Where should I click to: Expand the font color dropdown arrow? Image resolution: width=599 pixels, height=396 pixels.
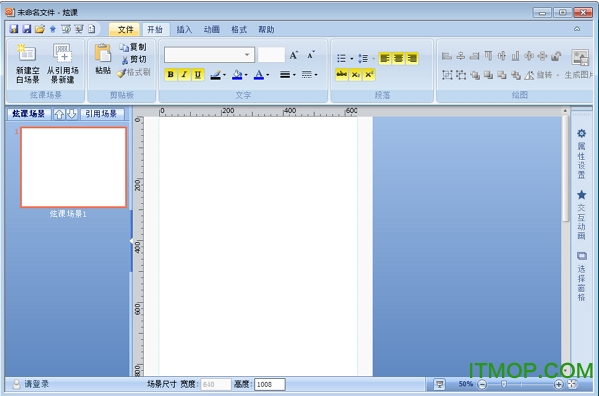tap(268, 75)
